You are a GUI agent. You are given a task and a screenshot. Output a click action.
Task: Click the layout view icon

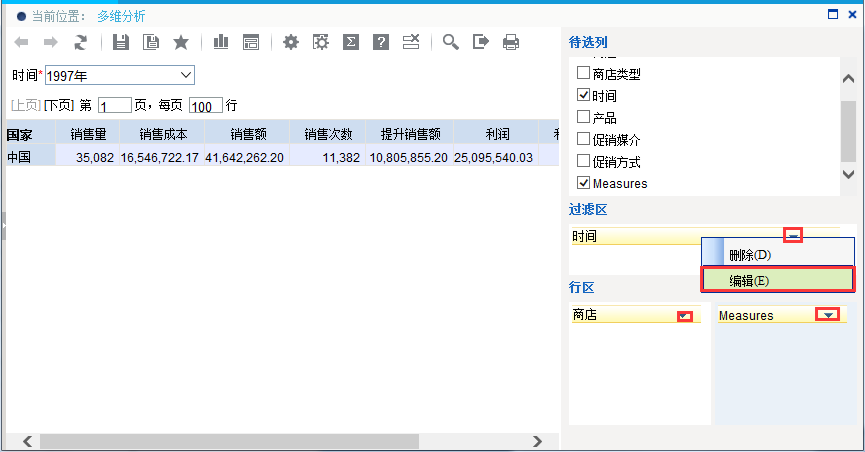tap(251, 42)
